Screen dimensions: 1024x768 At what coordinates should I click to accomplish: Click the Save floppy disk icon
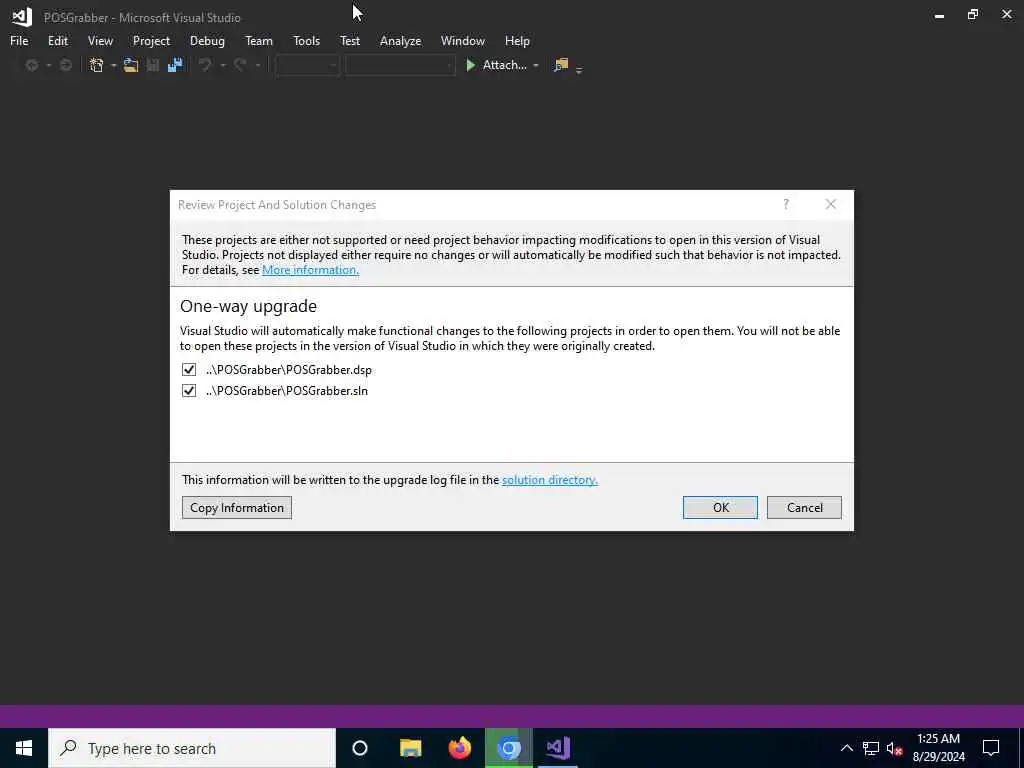coord(153,65)
